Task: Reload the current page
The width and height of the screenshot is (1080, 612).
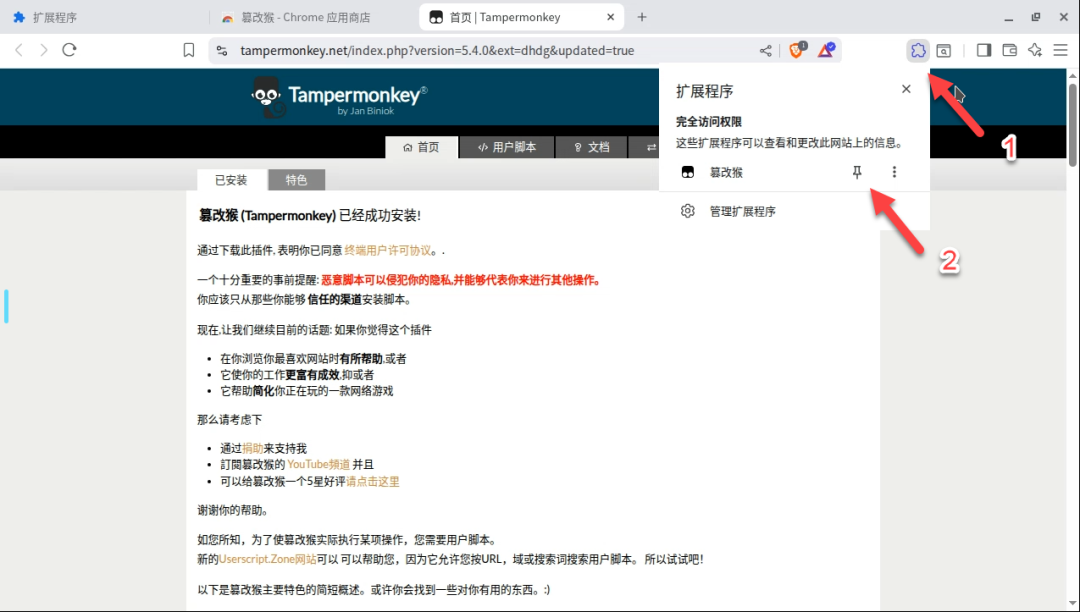Action: pyautogui.click(x=69, y=50)
